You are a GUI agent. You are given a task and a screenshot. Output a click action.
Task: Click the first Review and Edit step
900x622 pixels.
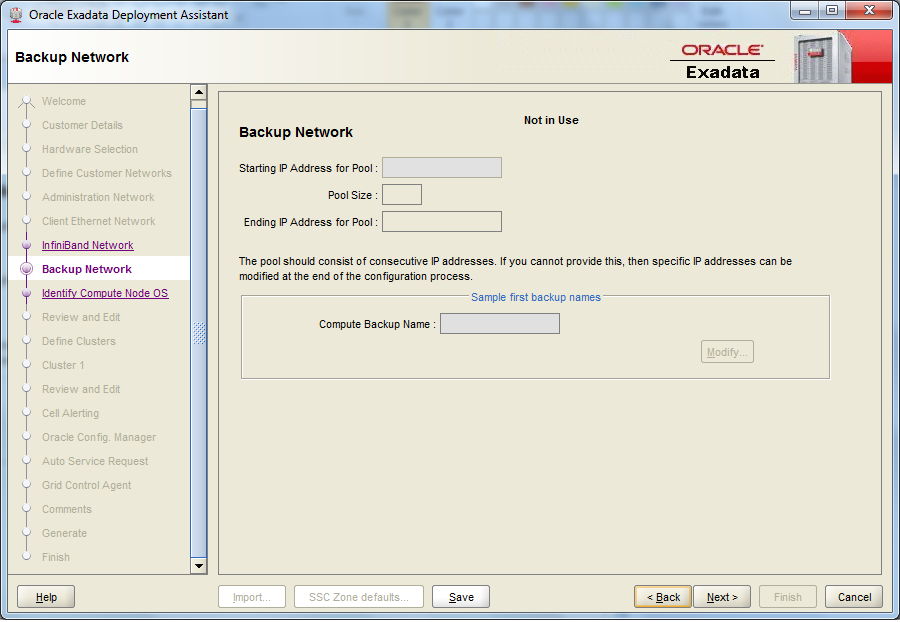pyautogui.click(x=81, y=317)
